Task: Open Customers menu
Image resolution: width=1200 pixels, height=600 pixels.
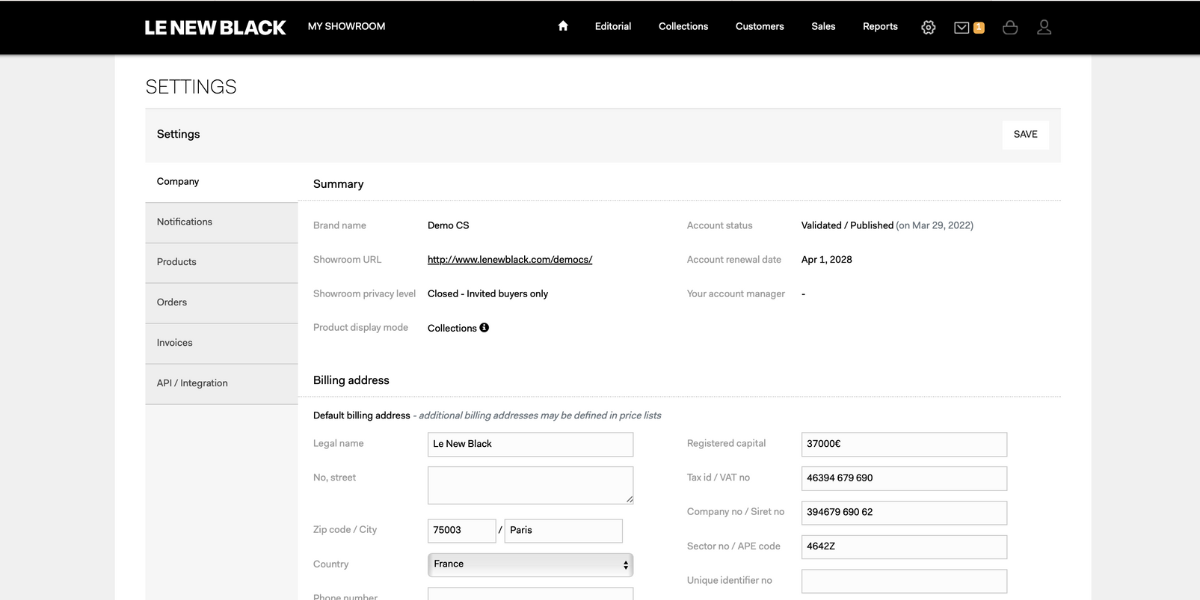Action: tap(760, 27)
